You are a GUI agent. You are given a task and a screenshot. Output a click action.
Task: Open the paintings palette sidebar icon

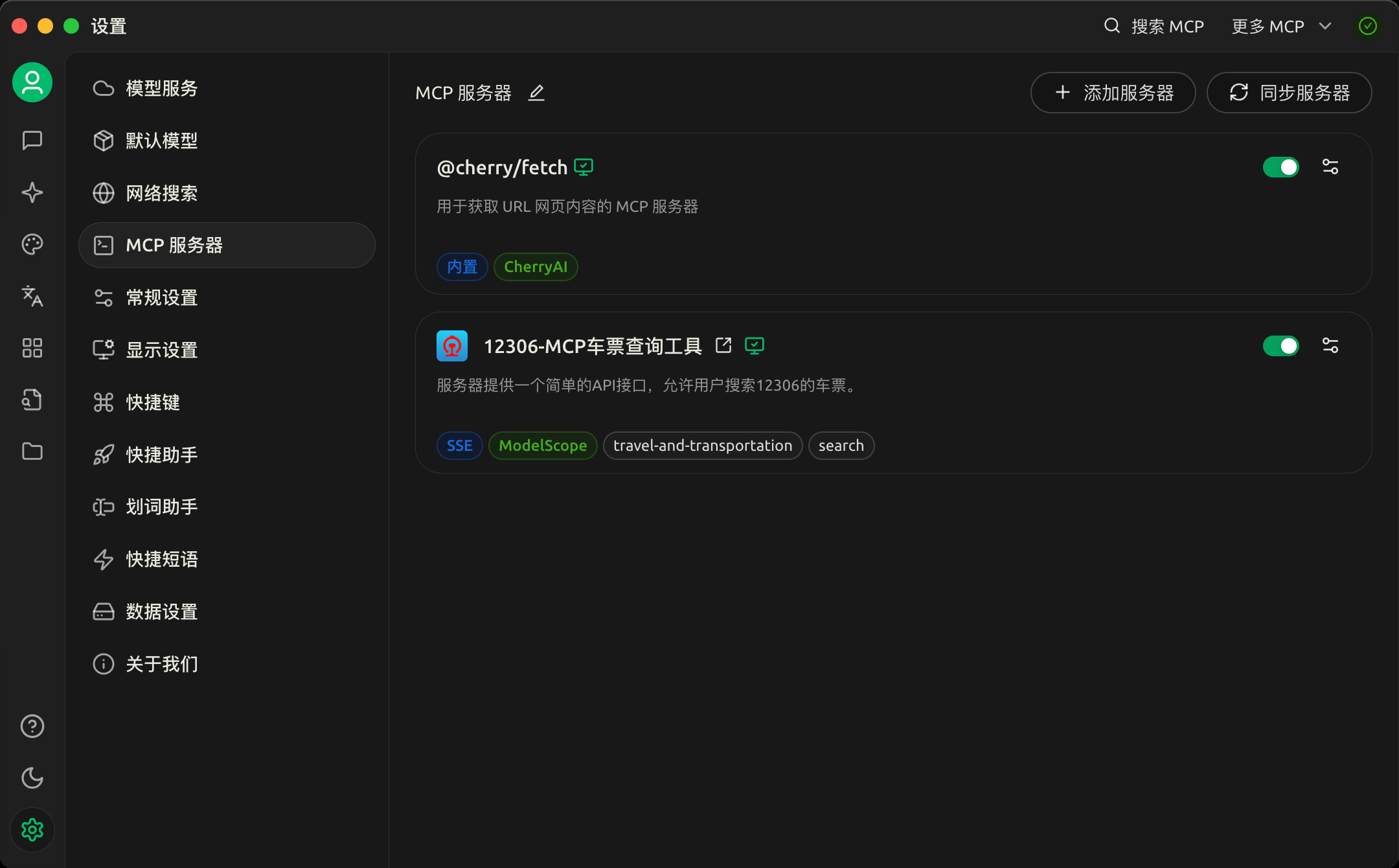(32, 244)
